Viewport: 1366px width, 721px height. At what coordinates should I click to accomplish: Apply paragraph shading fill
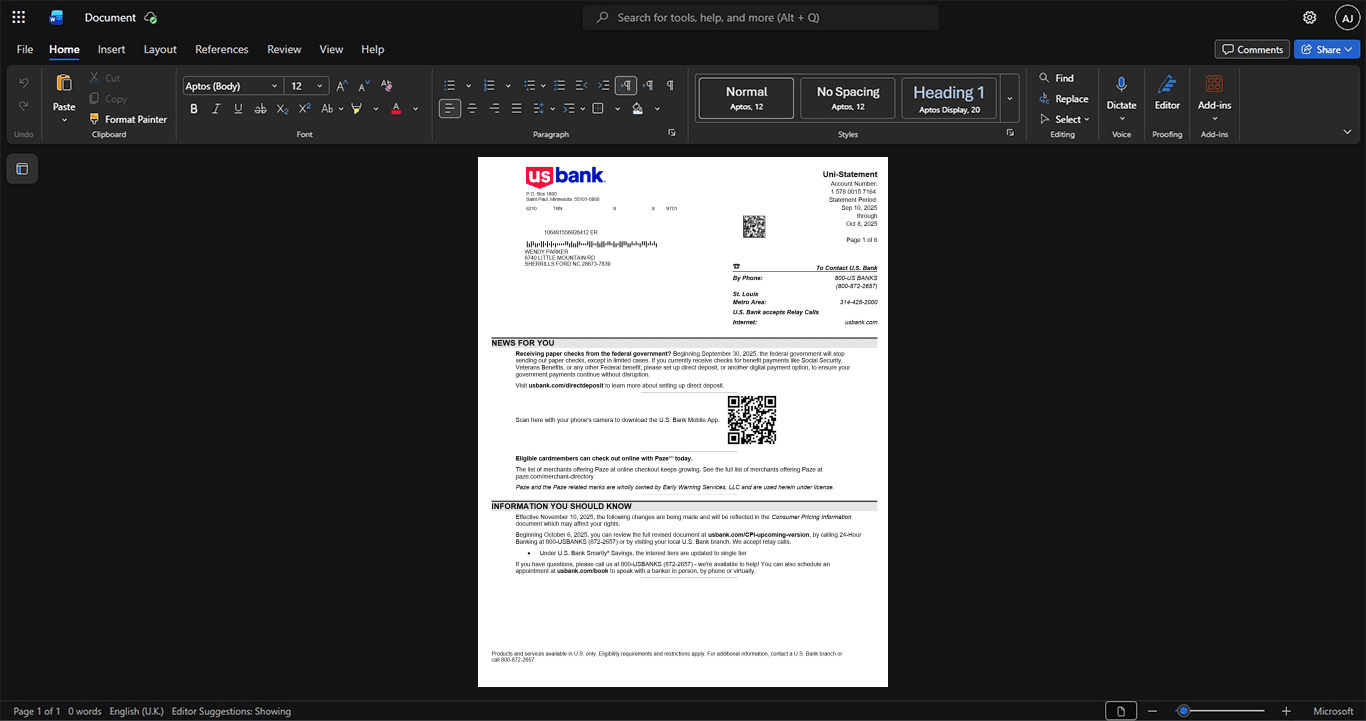[x=638, y=108]
